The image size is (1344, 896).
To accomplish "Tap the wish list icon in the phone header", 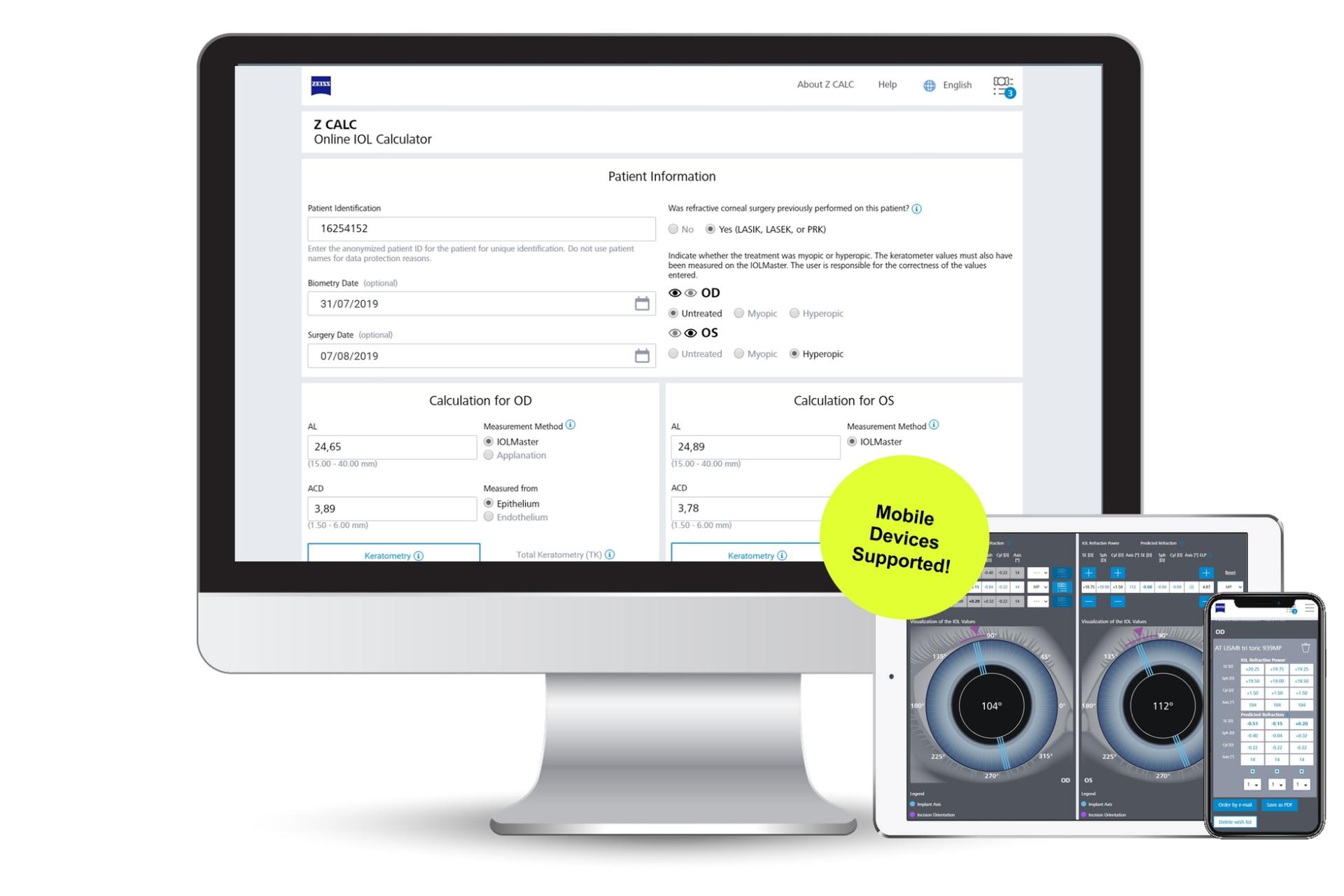I will coord(1291,610).
